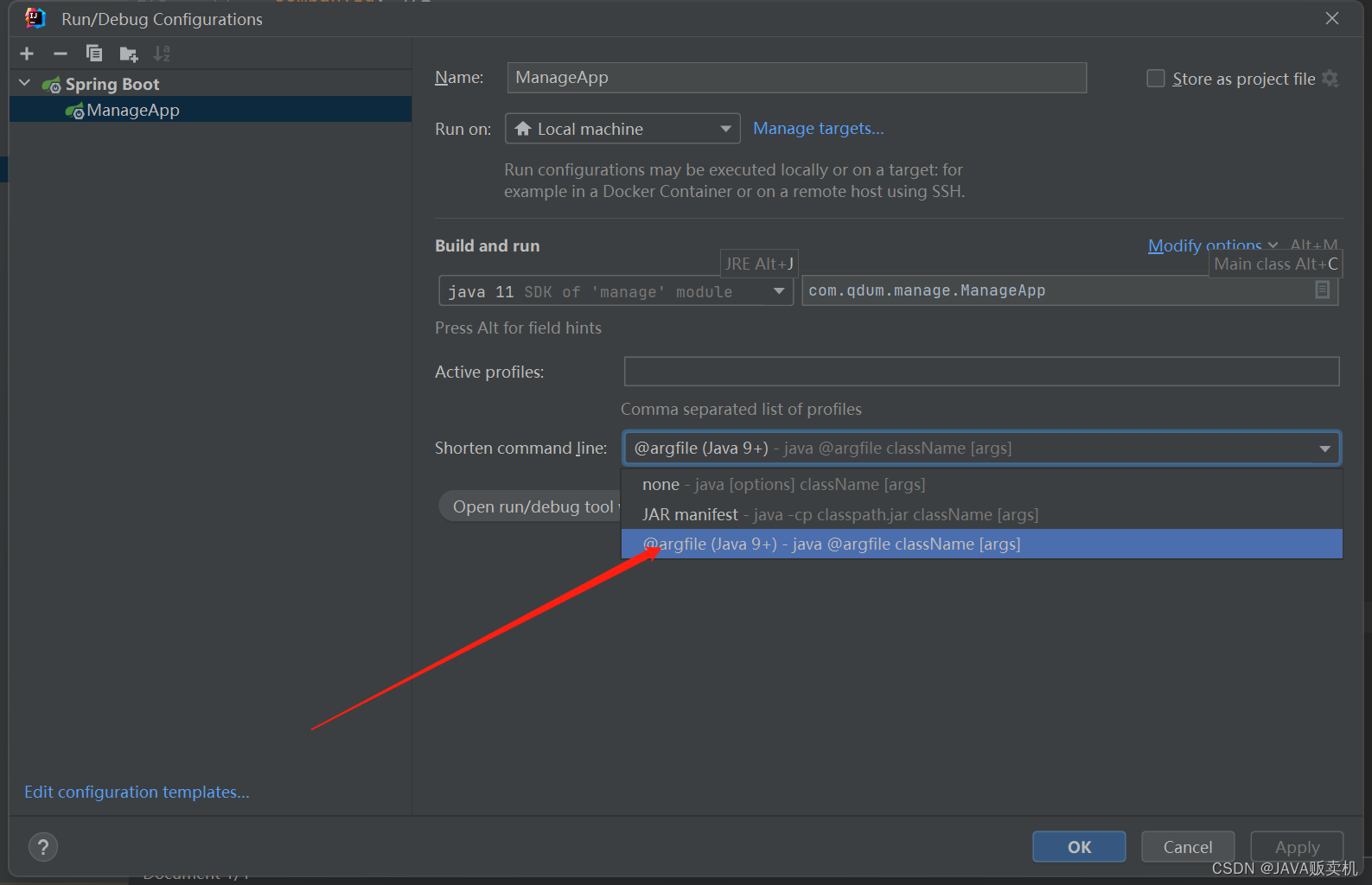Close the Run/Debug Configurations dialog
Viewport: 1372px width, 885px height.
tap(1332, 18)
